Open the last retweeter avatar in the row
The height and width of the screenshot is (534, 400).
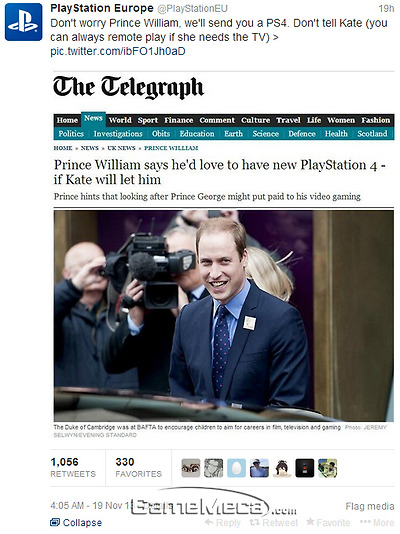click(x=327, y=468)
